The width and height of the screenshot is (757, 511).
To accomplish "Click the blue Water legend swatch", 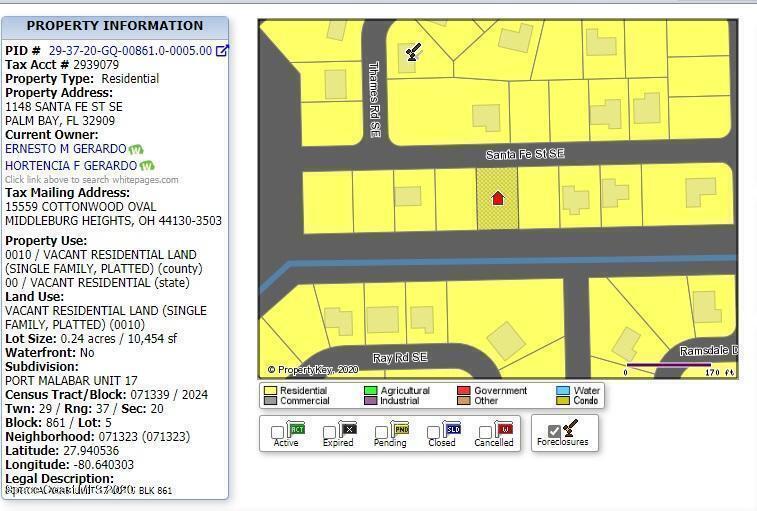I will [563, 391].
